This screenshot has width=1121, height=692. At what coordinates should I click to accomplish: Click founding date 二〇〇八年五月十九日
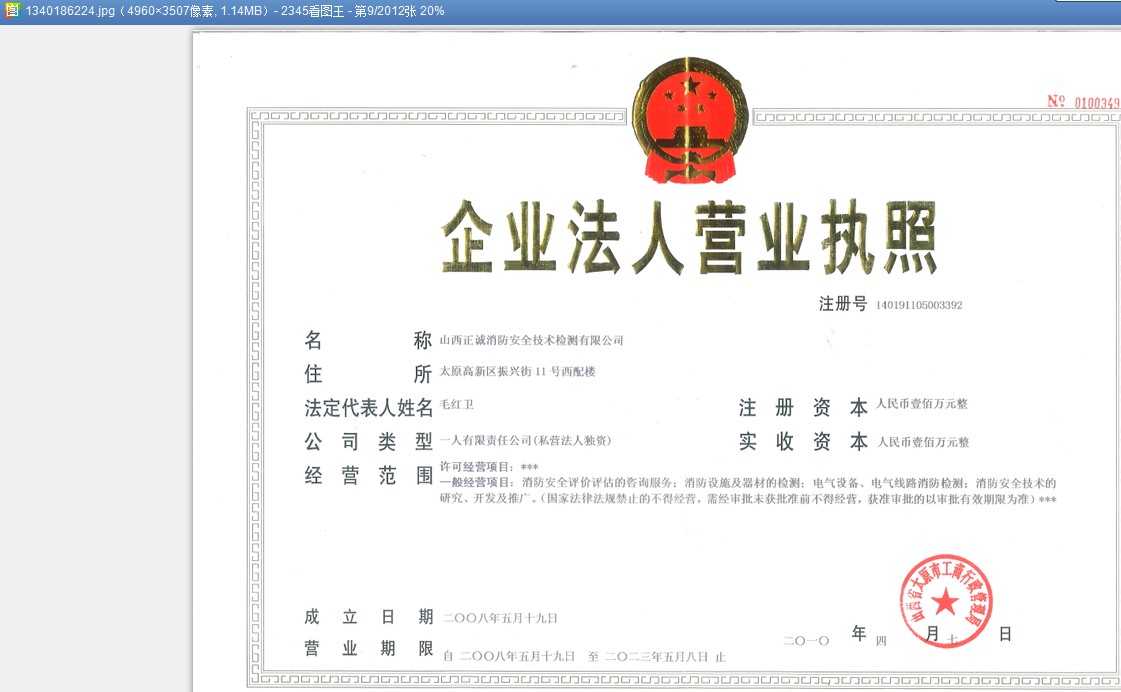pos(500,618)
